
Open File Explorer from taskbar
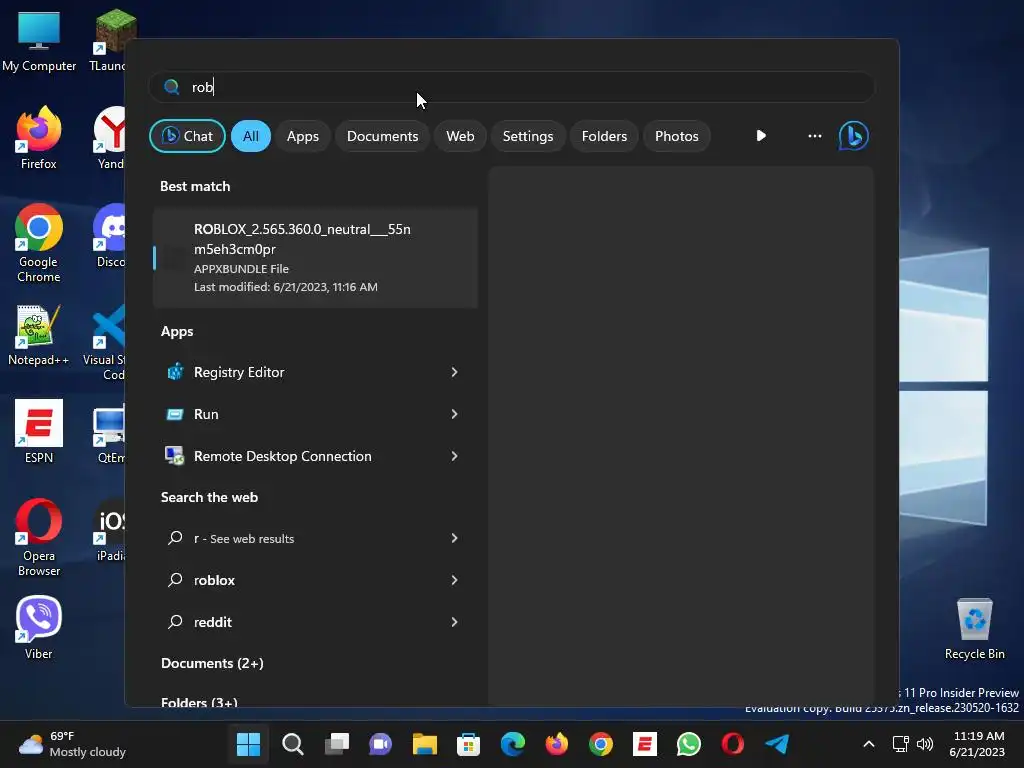pos(424,744)
